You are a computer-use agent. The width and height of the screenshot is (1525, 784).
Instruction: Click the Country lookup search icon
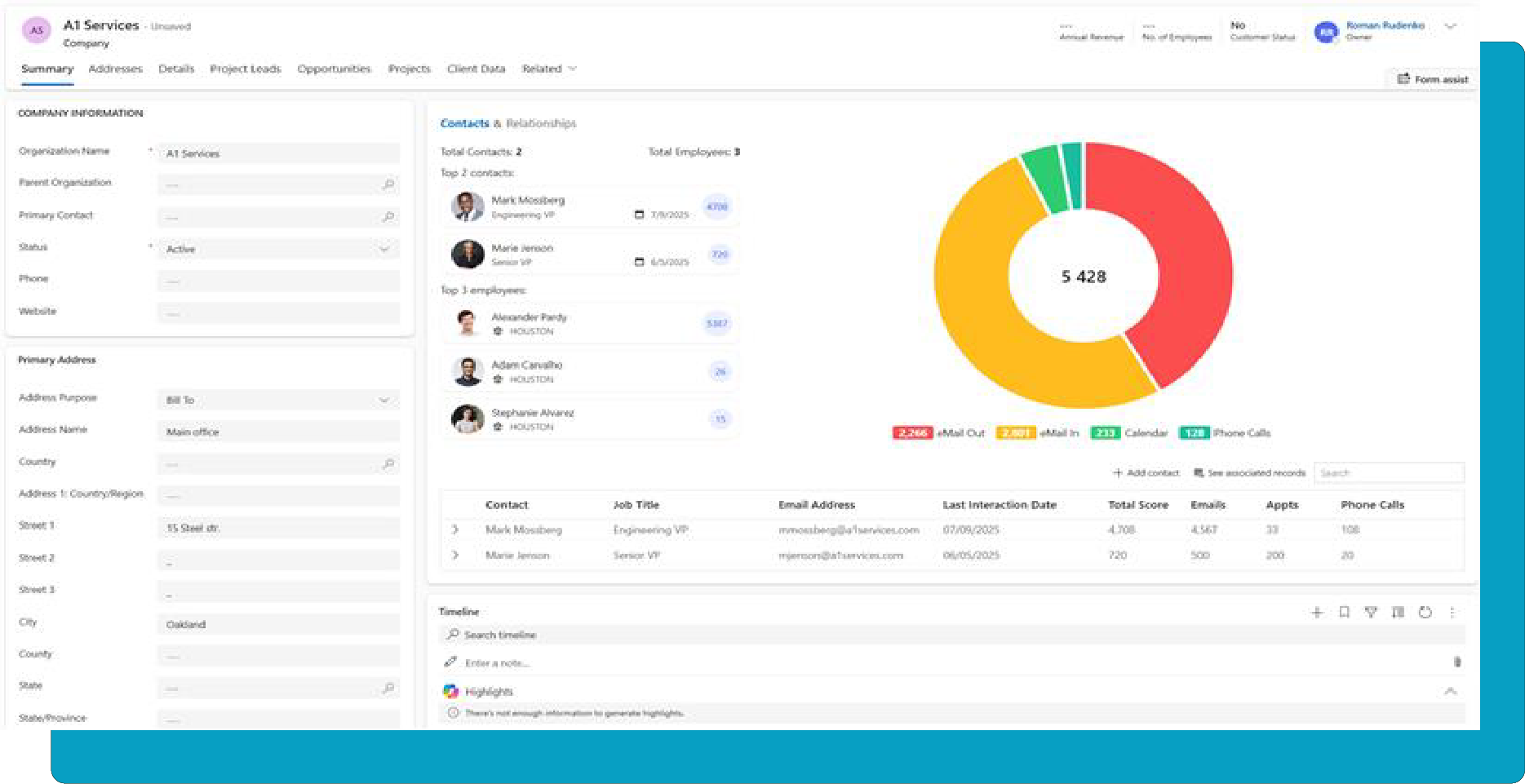(388, 464)
